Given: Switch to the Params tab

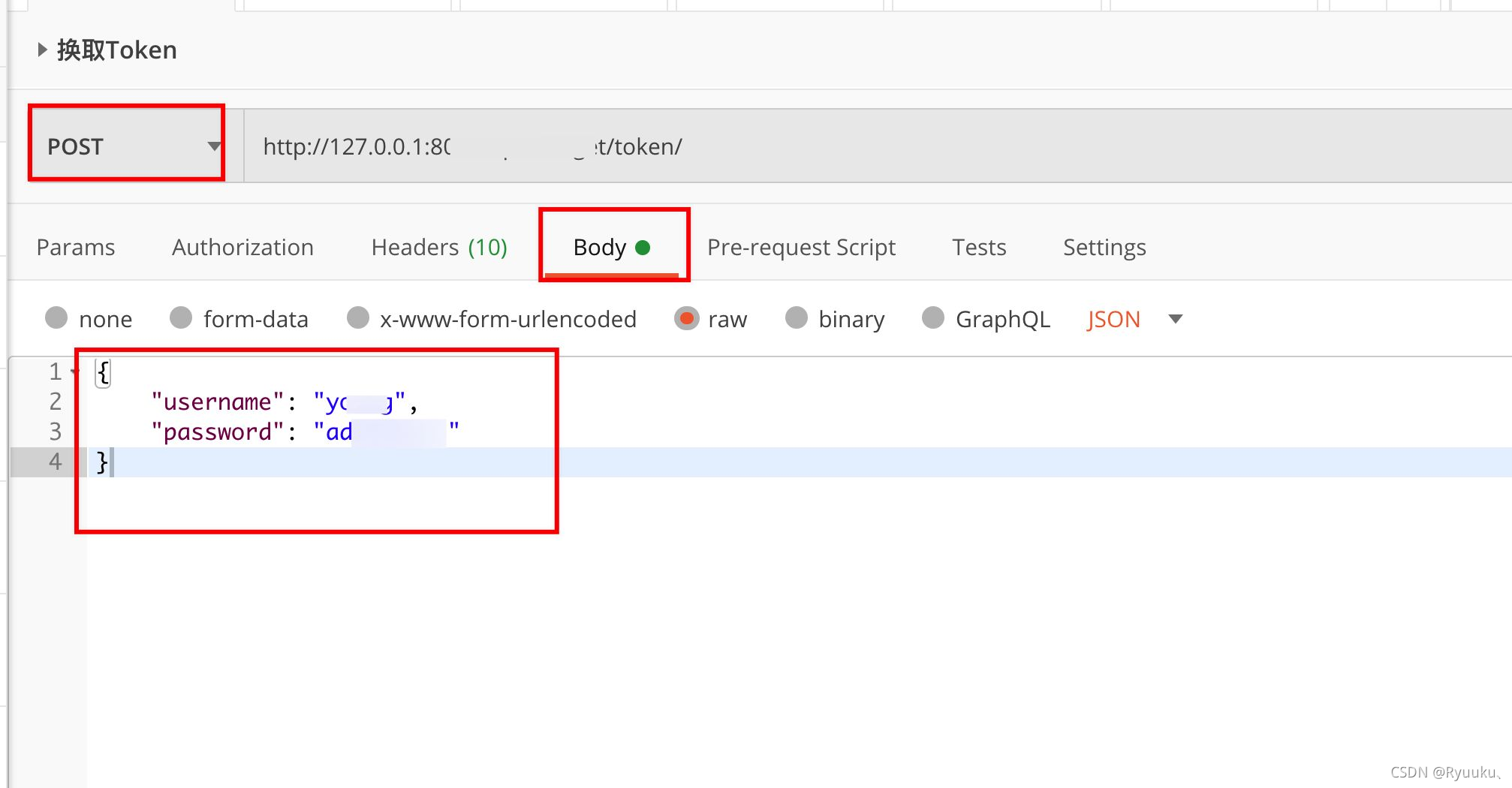Looking at the screenshot, I should coord(76,247).
